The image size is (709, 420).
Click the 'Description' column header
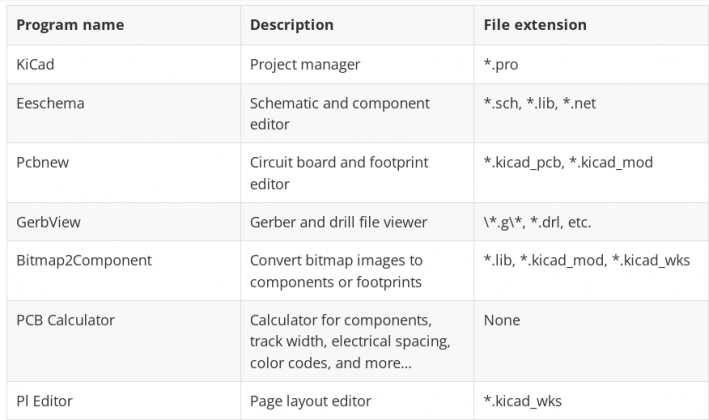(x=292, y=24)
